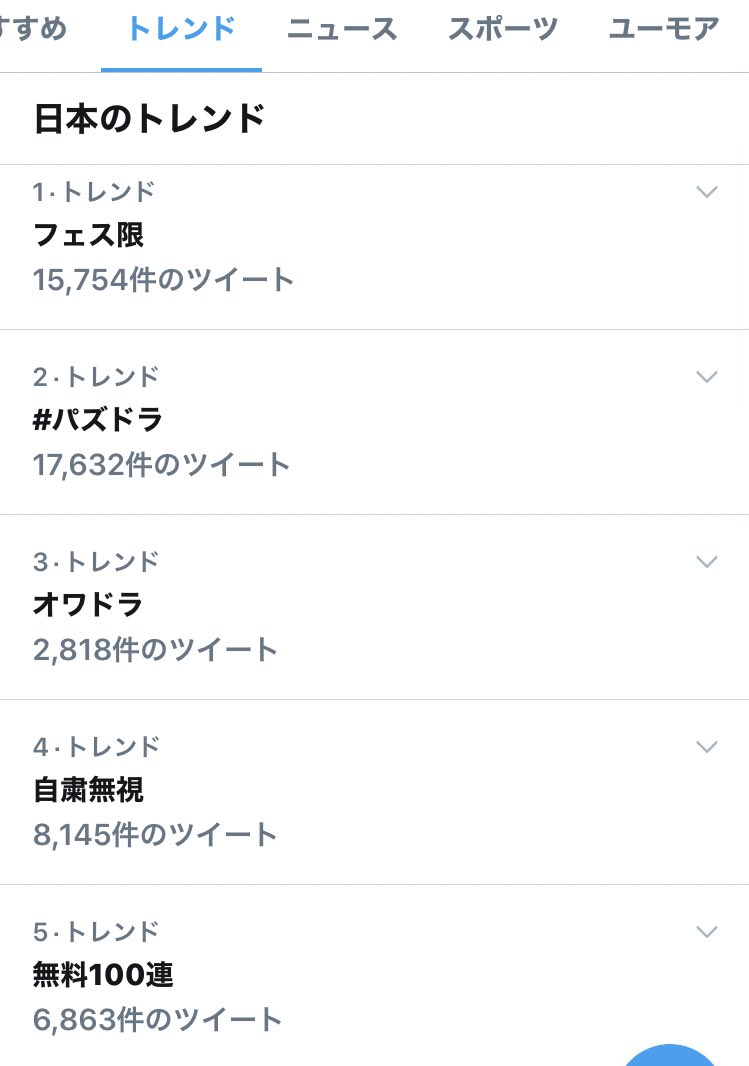Viewport: 749px width, 1066px height.
Task: Click the 17,632件のツイート count
Action: [x=162, y=464]
